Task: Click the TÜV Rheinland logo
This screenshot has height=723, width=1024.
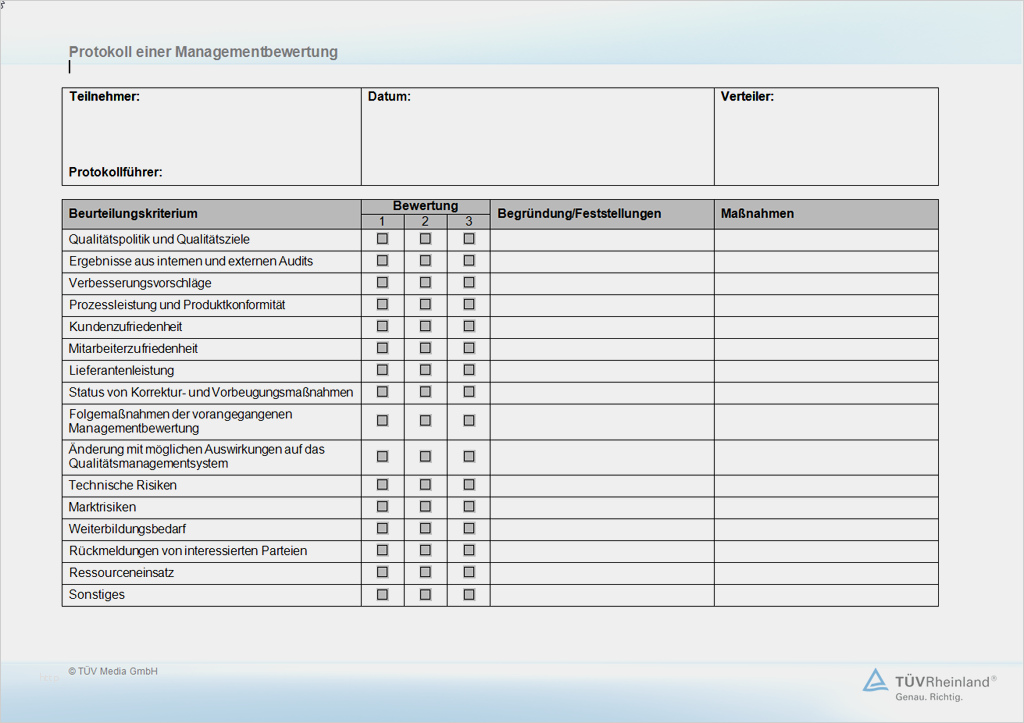Action: (929, 684)
